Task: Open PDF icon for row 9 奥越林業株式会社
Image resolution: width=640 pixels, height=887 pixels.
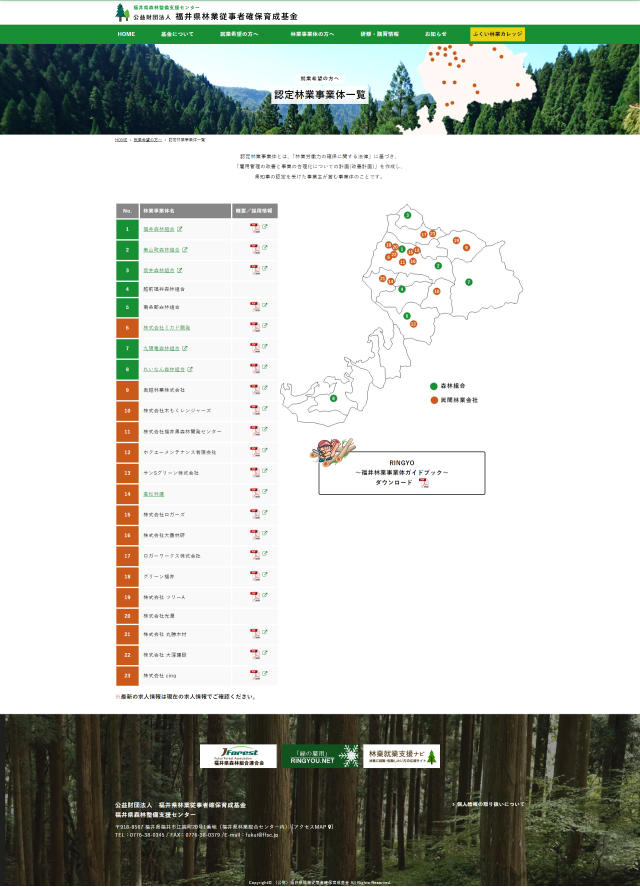Action: 254,389
